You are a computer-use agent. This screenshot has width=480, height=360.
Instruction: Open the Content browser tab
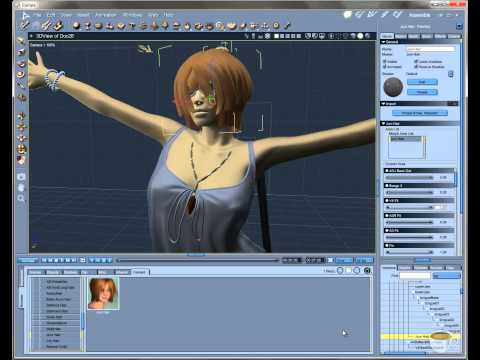(139, 272)
